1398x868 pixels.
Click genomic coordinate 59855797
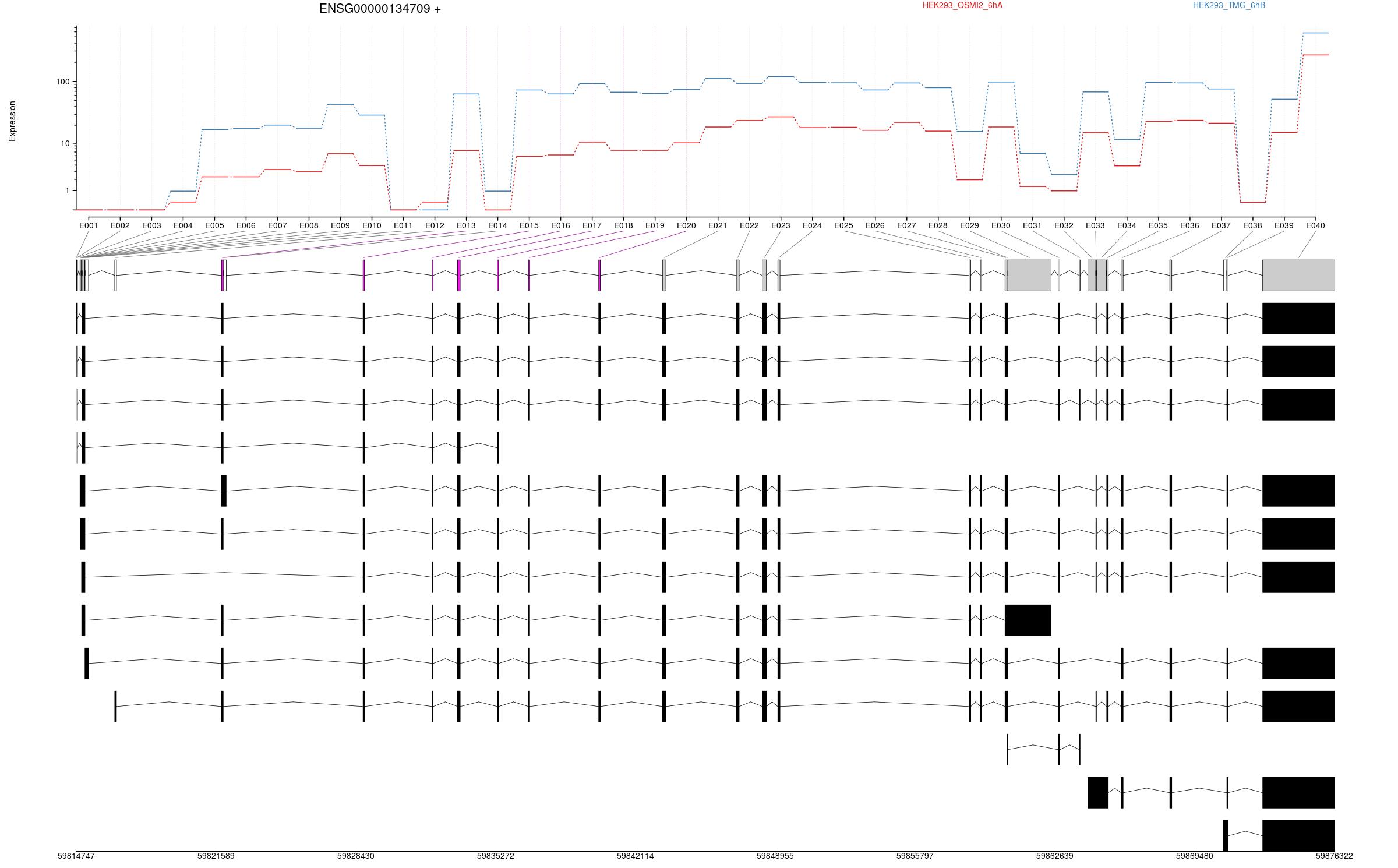[915, 856]
